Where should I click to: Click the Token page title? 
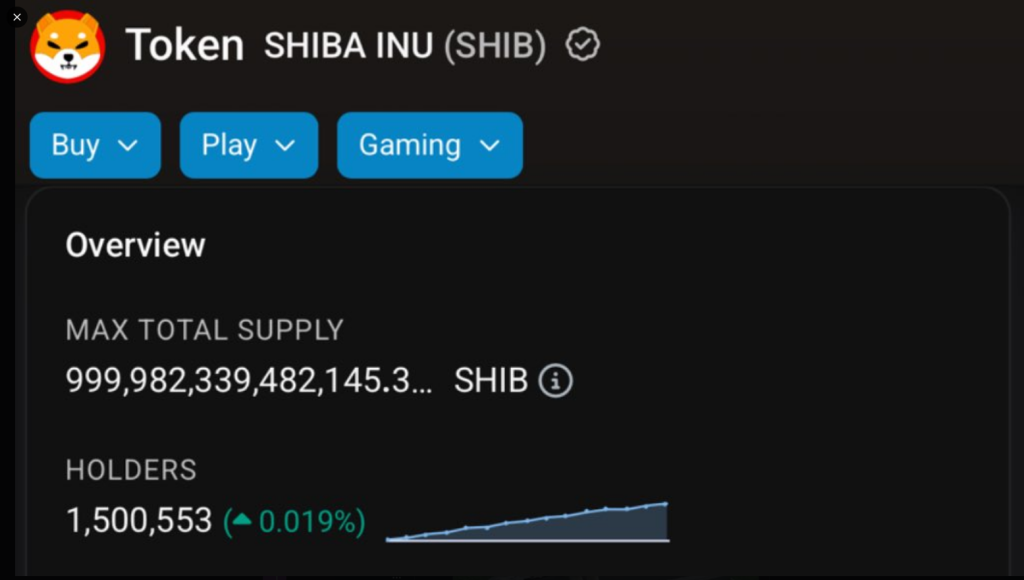click(184, 46)
